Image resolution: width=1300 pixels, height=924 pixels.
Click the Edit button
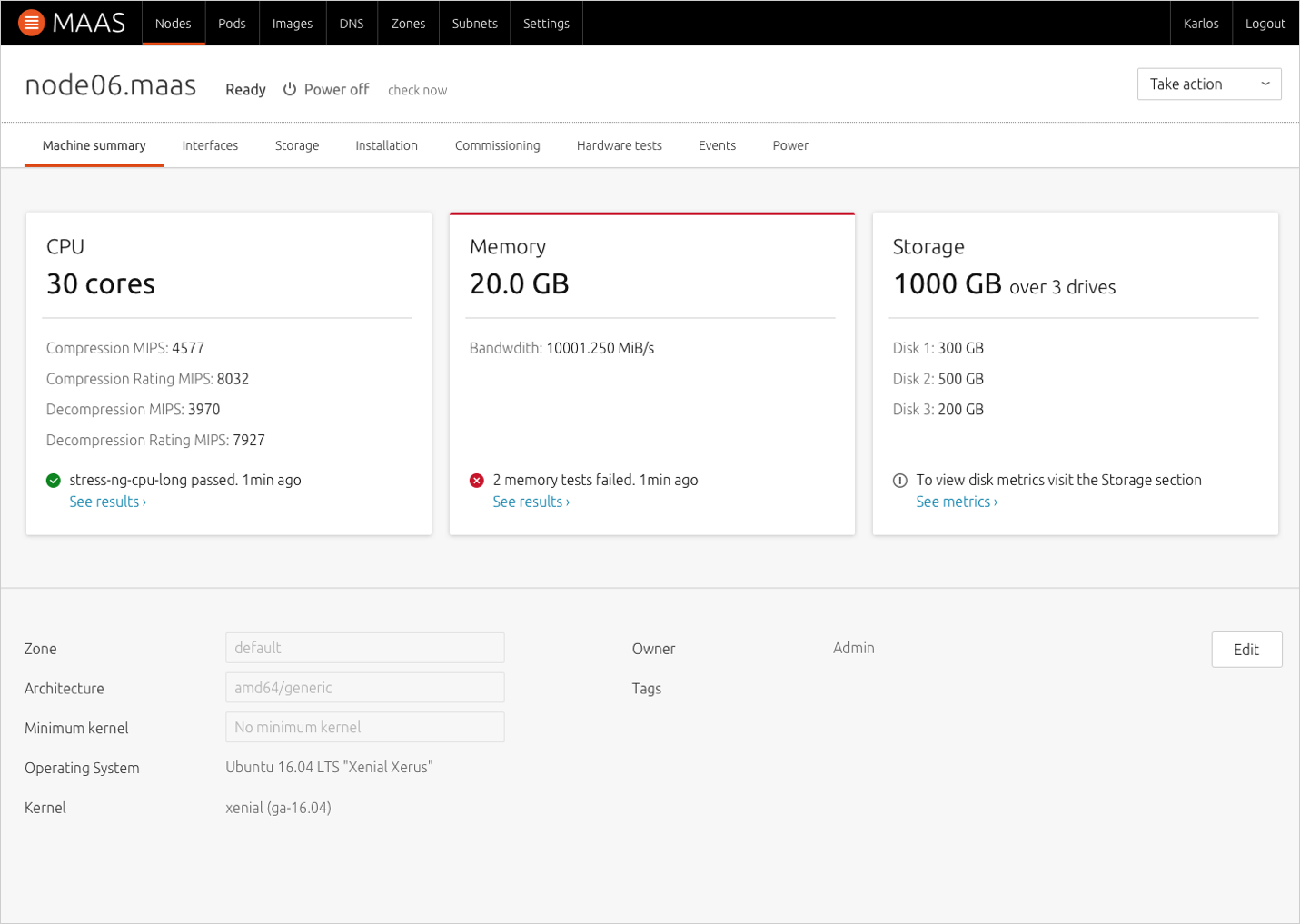[x=1246, y=650]
